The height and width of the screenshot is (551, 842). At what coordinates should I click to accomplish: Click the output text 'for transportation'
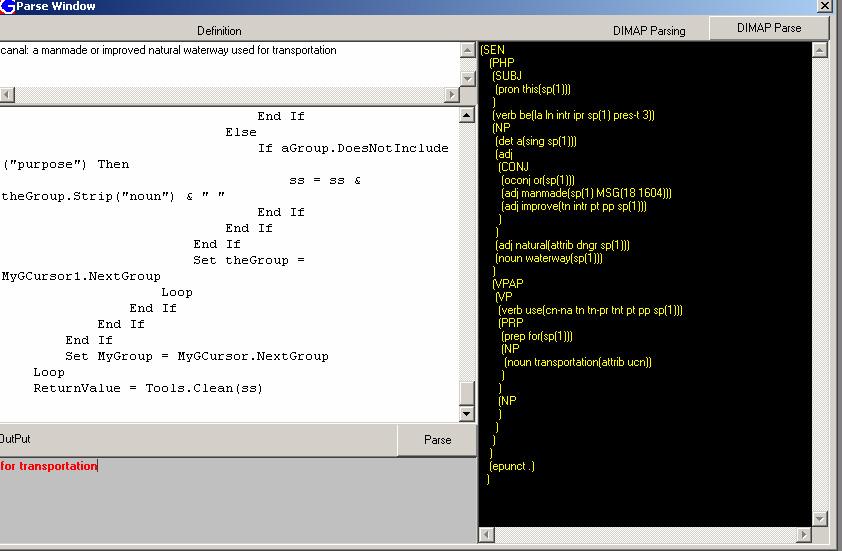49,466
